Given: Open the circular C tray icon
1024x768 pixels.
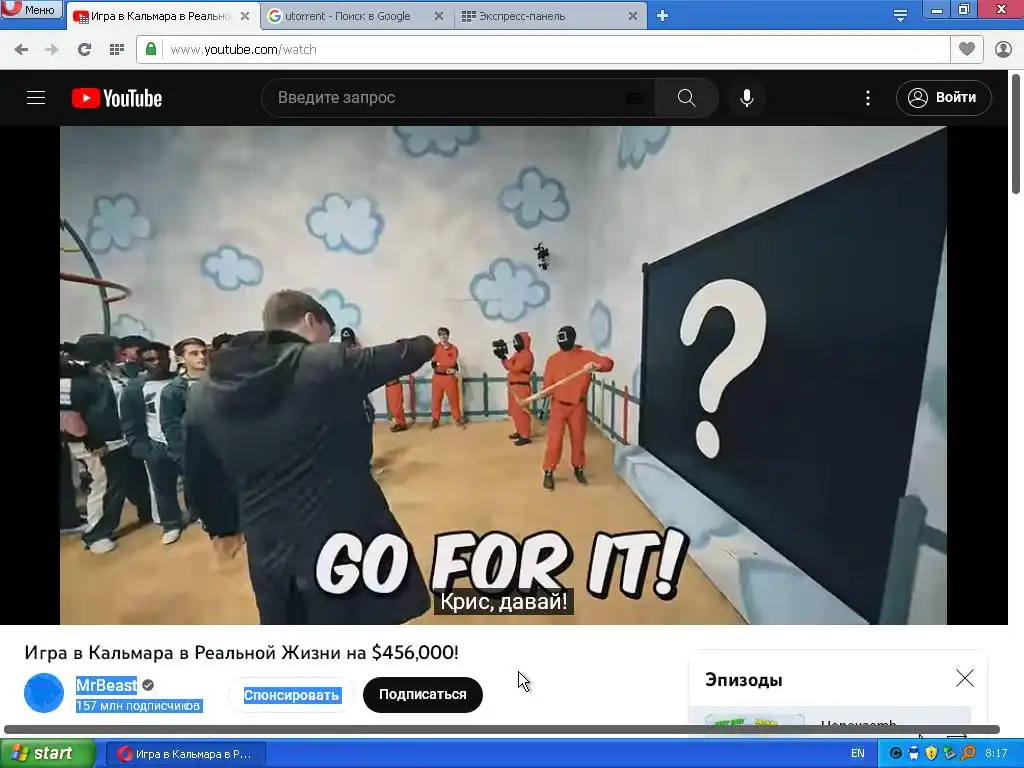Looking at the screenshot, I should pyautogui.click(x=896, y=754).
